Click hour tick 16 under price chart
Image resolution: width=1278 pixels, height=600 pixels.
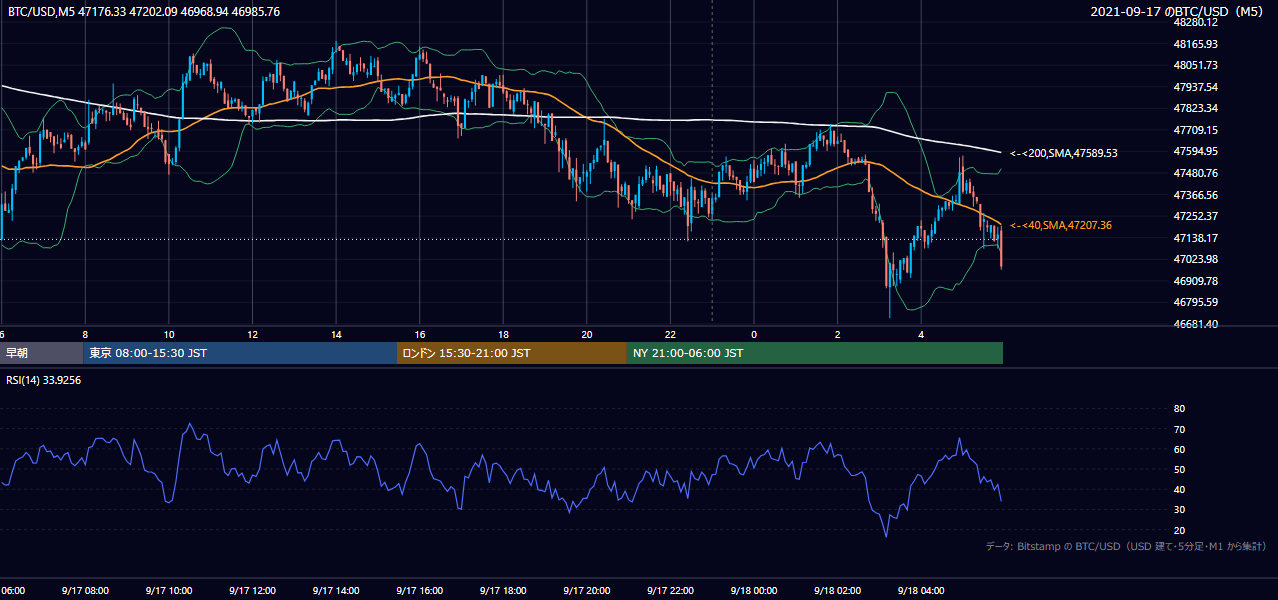click(420, 334)
